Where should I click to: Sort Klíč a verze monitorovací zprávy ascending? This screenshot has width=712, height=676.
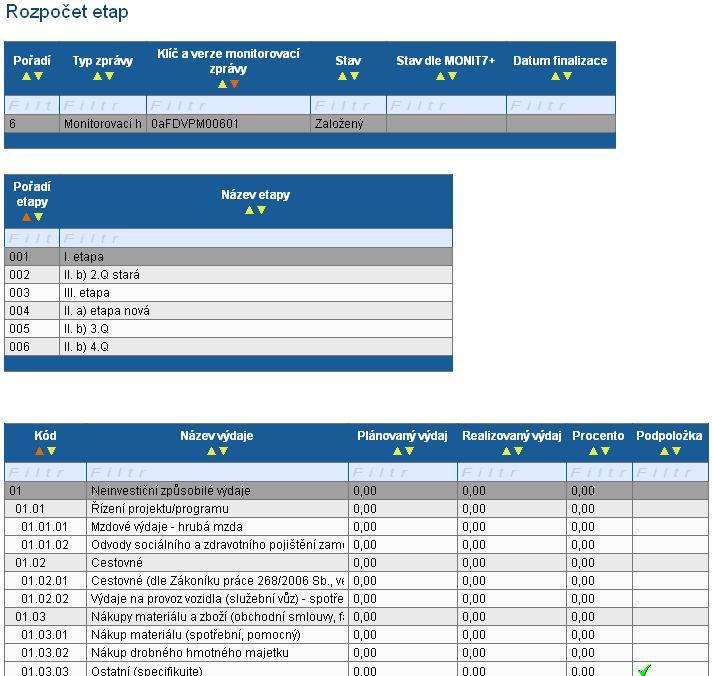point(222,84)
